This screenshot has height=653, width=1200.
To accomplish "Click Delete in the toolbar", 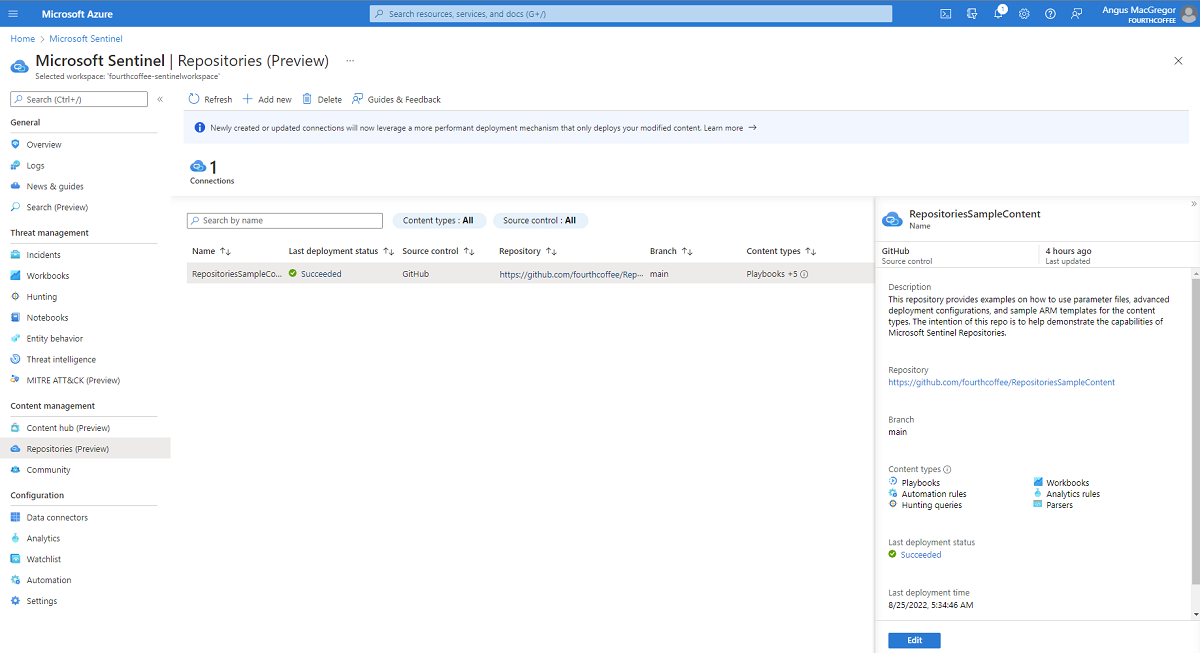I will point(322,99).
